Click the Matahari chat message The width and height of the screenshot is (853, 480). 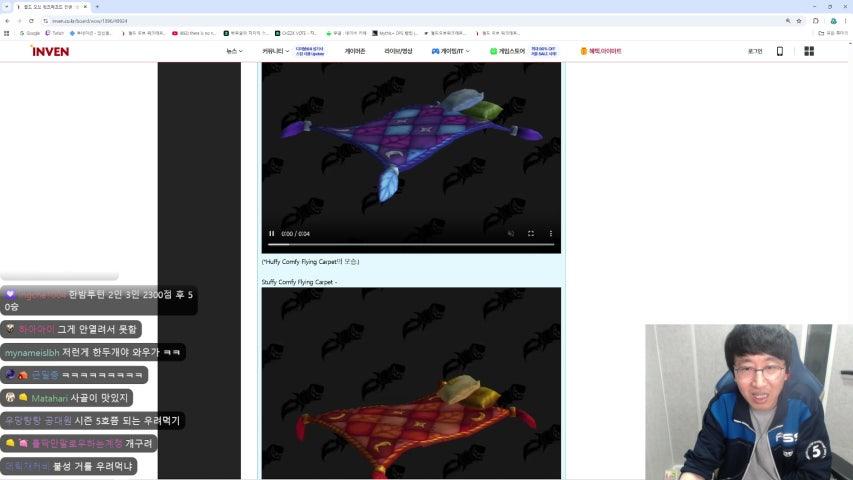point(66,398)
